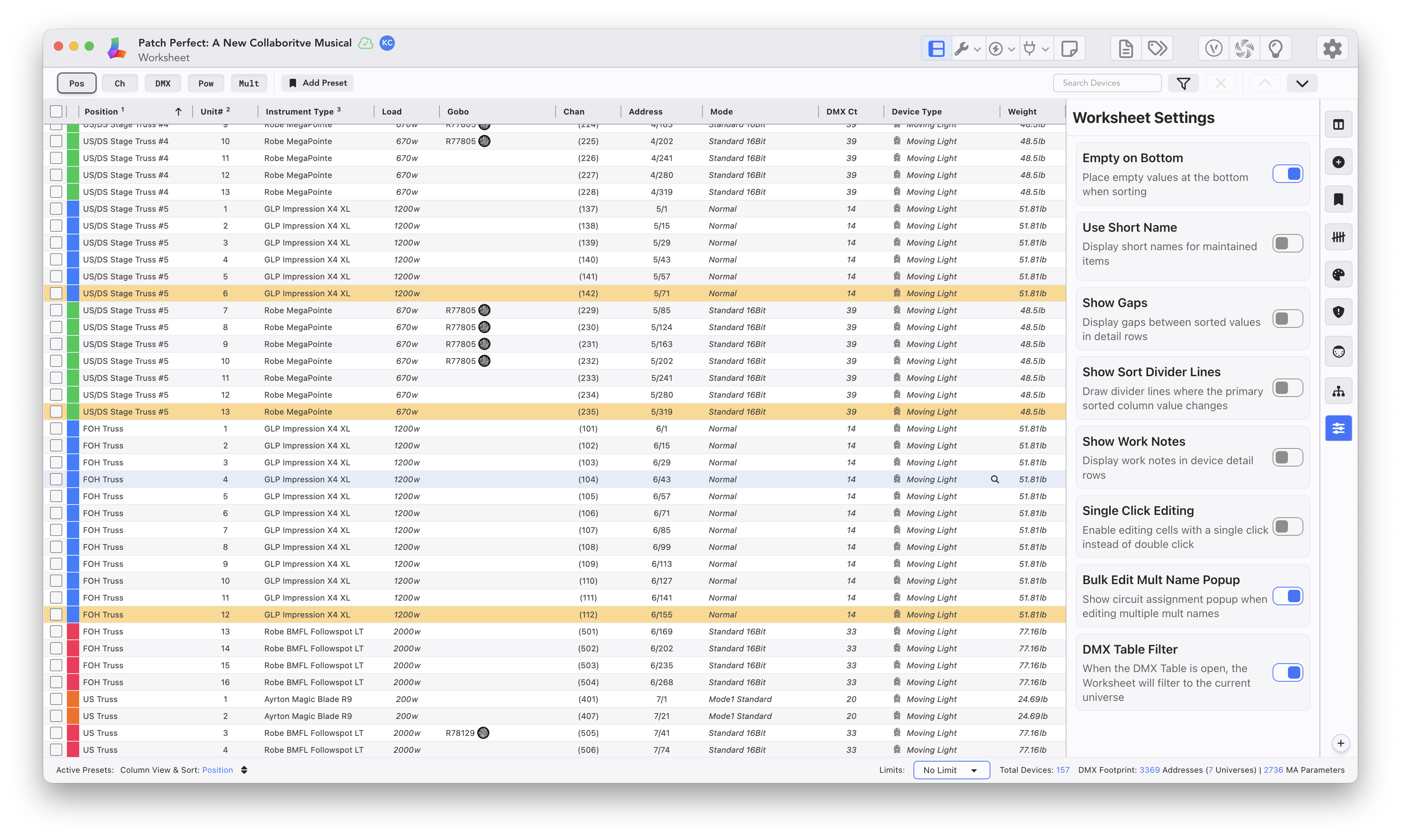1401x840 pixels.
Task: Enable Show Sort Divider Lines toggle
Action: click(1287, 388)
